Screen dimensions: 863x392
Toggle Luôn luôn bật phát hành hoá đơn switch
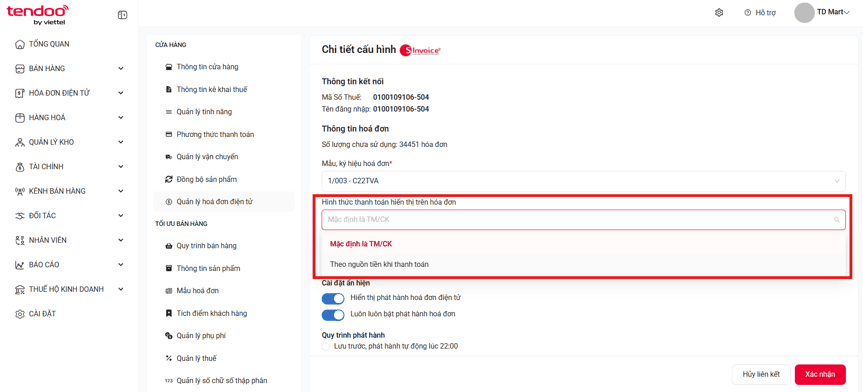click(x=332, y=315)
